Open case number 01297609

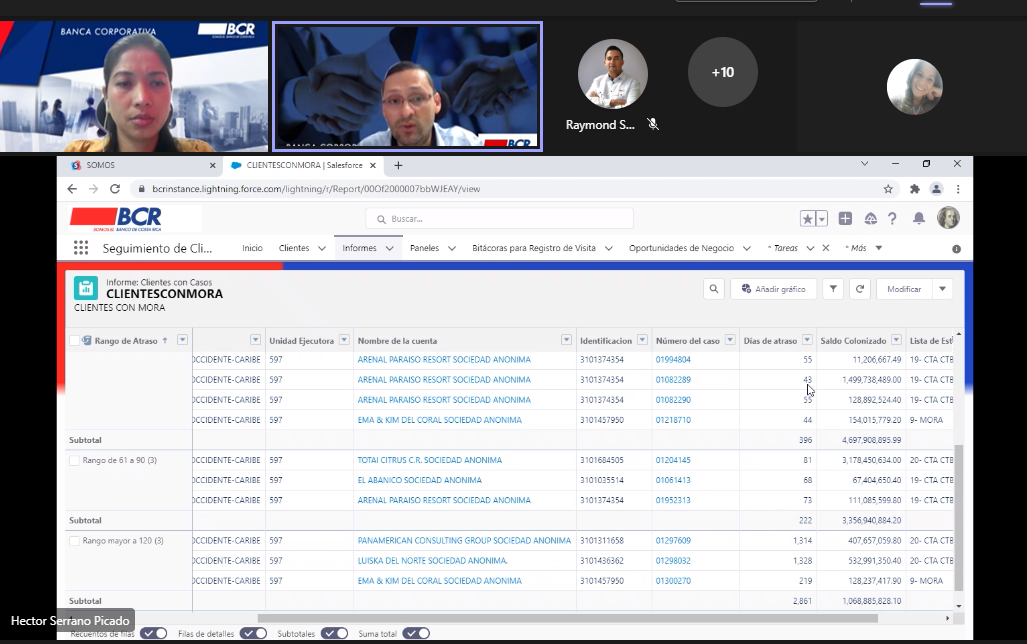point(673,541)
